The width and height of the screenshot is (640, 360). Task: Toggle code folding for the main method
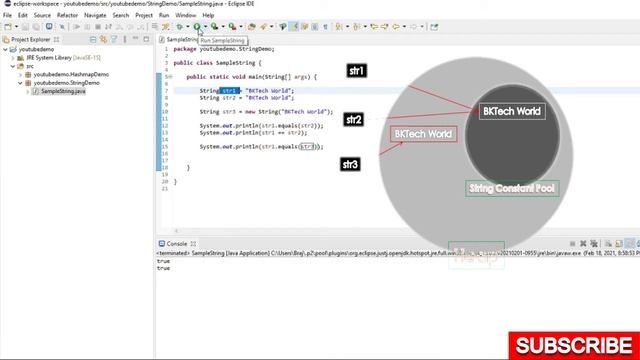170,77
